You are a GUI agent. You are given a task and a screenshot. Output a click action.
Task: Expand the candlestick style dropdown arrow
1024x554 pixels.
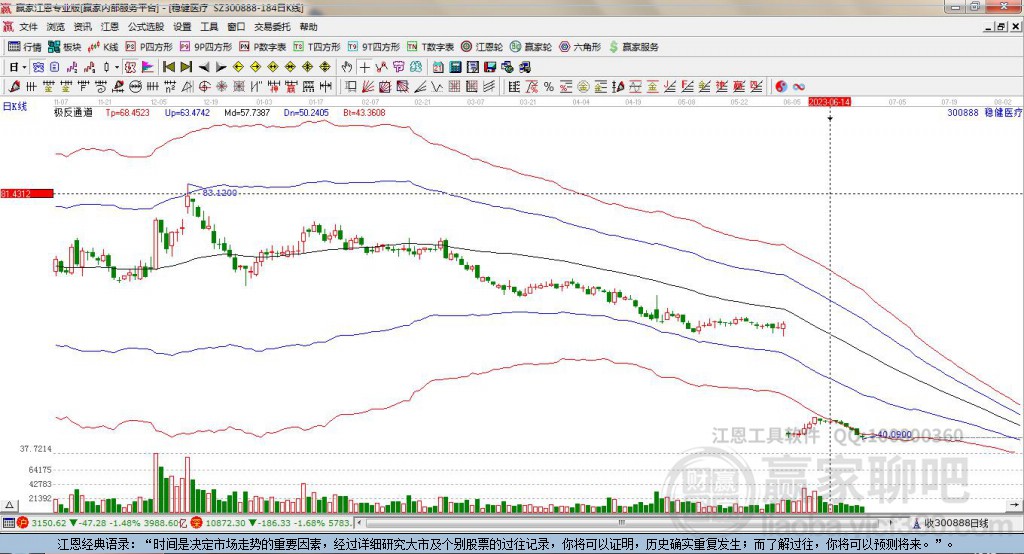[x=116, y=67]
